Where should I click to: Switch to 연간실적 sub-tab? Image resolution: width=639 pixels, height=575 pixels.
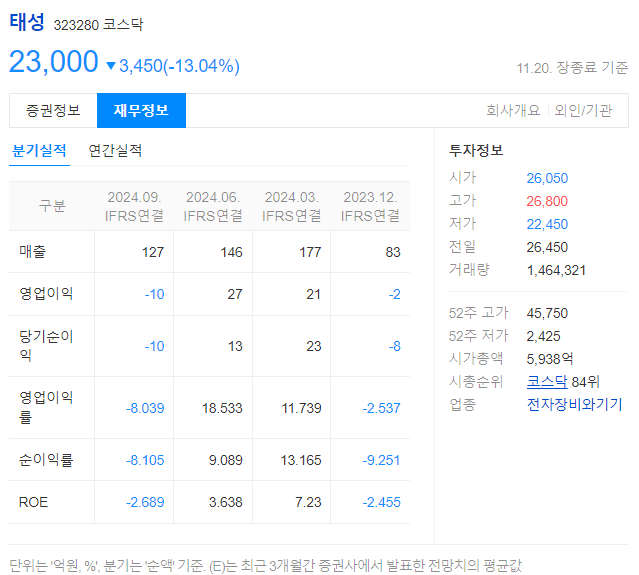click(x=115, y=151)
